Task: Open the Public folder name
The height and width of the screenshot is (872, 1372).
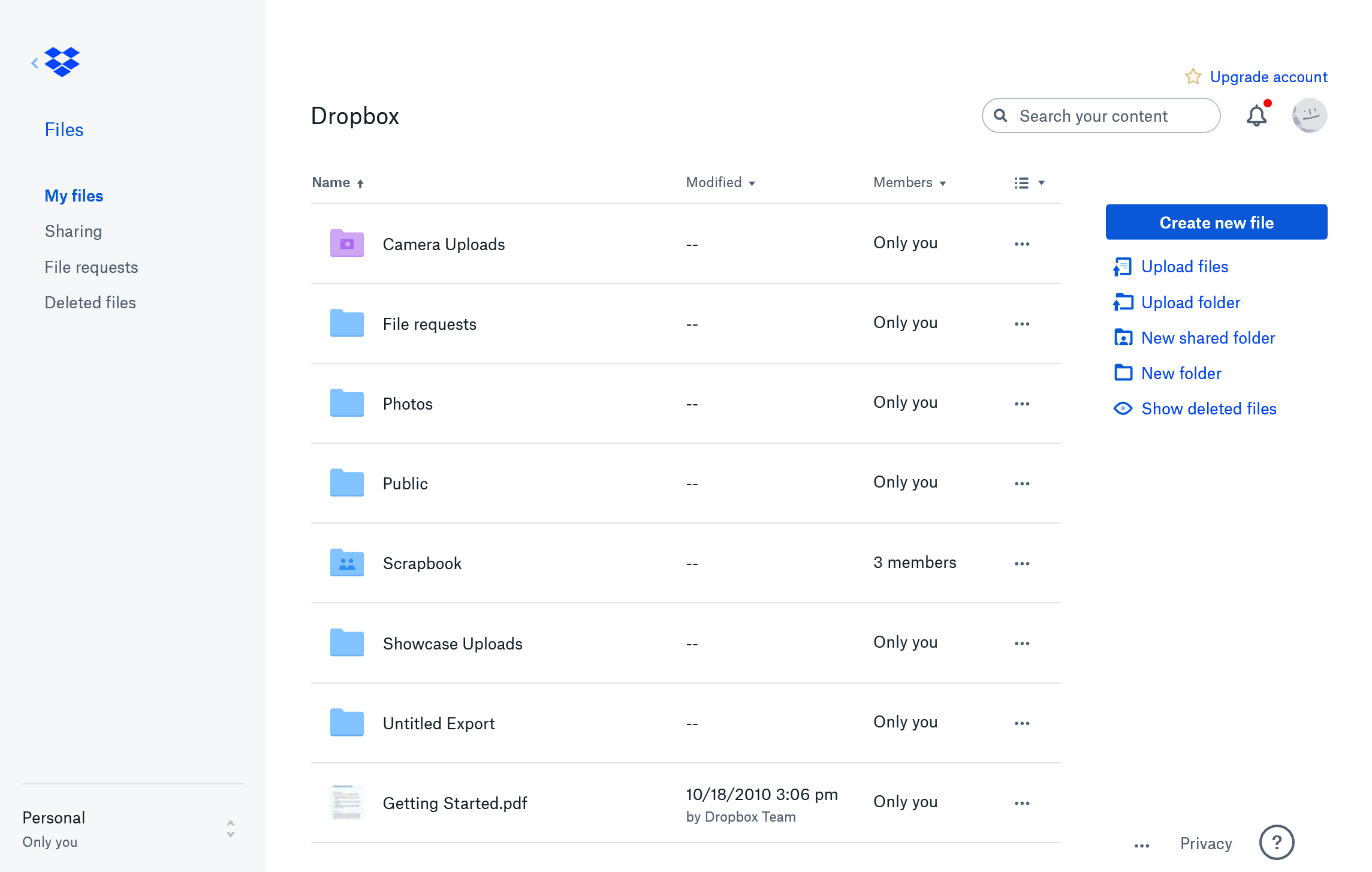Action: pyautogui.click(x=405, y=483)
